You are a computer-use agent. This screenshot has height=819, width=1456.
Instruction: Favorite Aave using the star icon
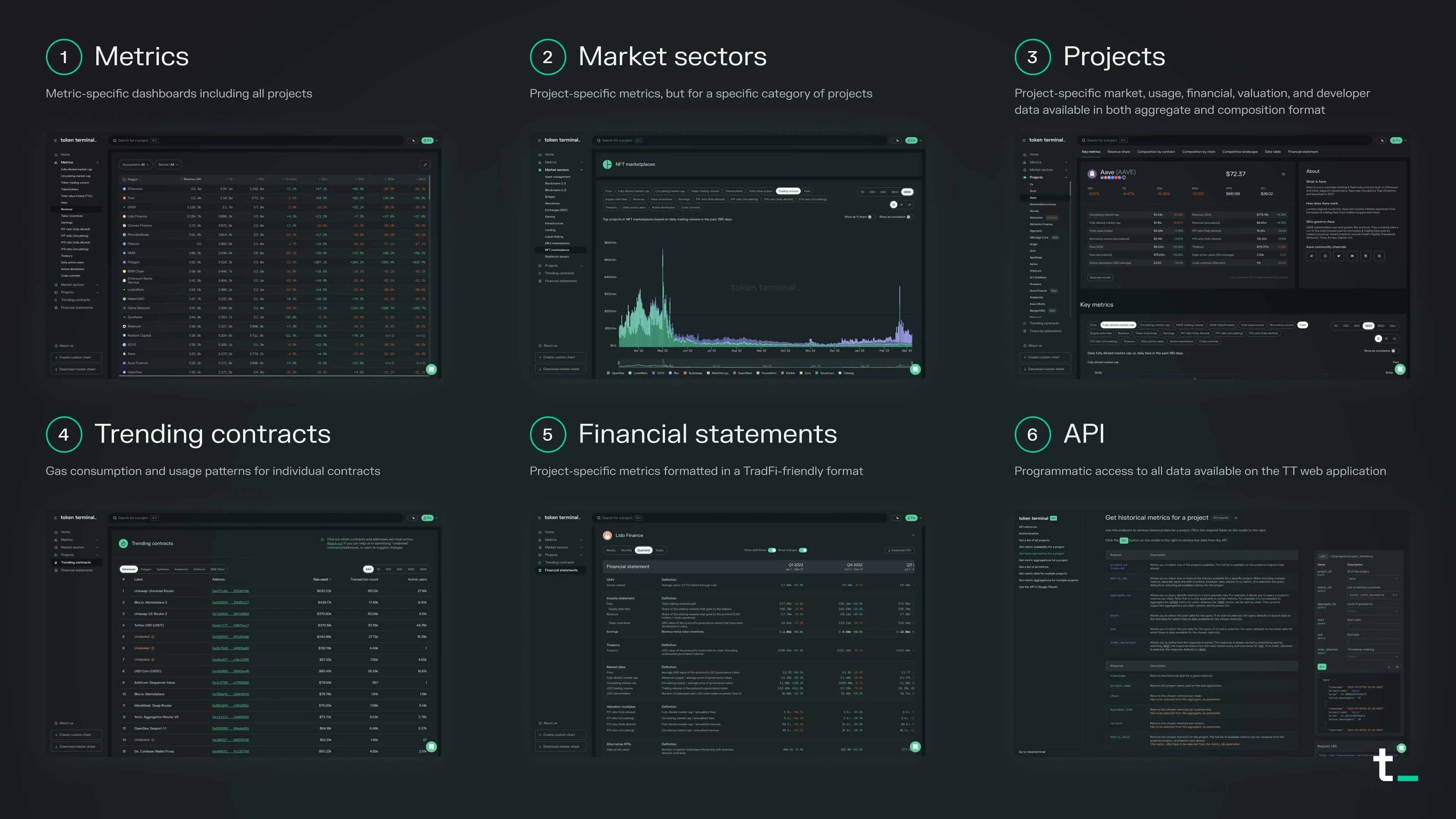click(1283, 174)
